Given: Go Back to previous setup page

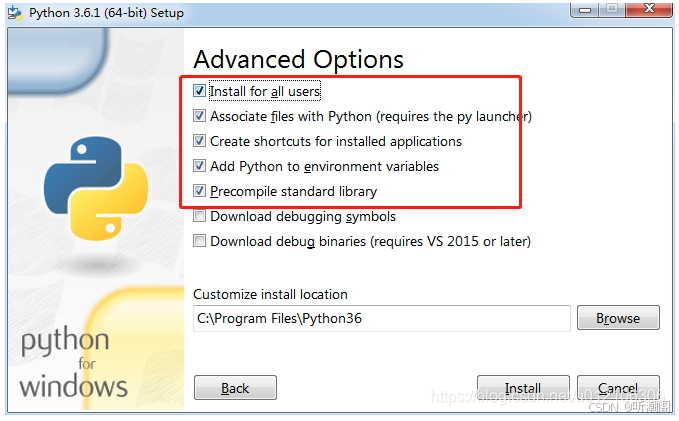Looking at the screenshot, I should pyautogui.click(x=235, y=388).
